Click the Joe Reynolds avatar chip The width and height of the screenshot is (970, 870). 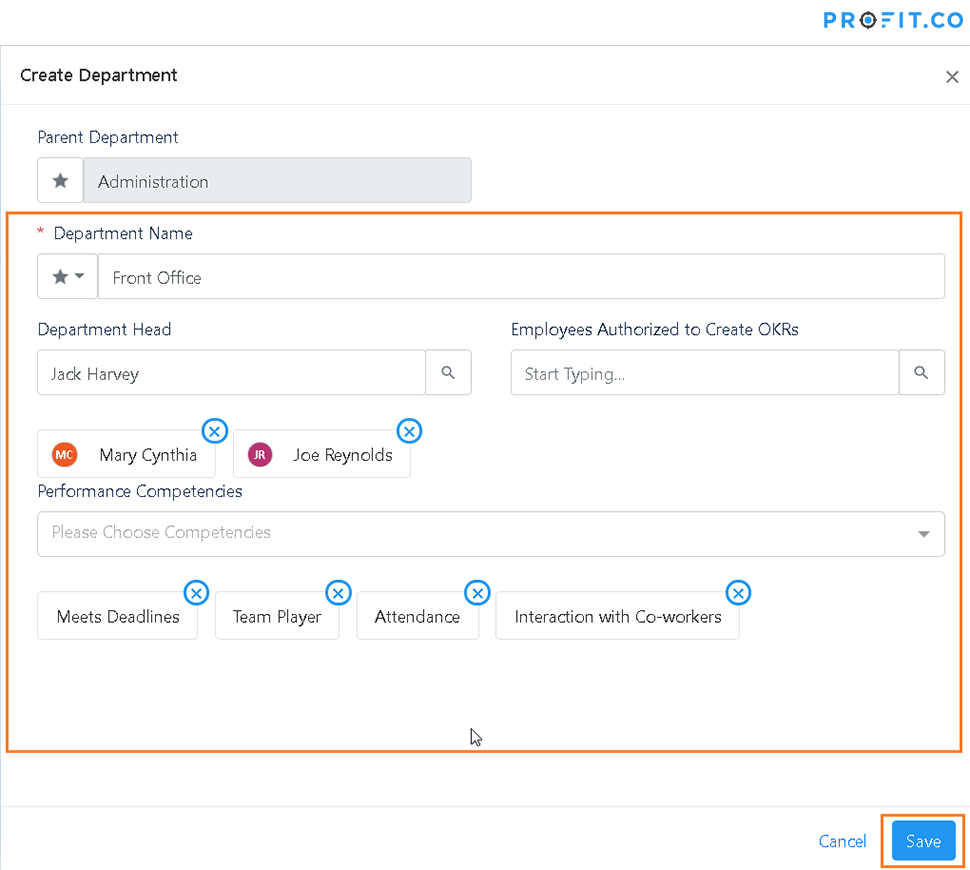[x=322, y=455]
